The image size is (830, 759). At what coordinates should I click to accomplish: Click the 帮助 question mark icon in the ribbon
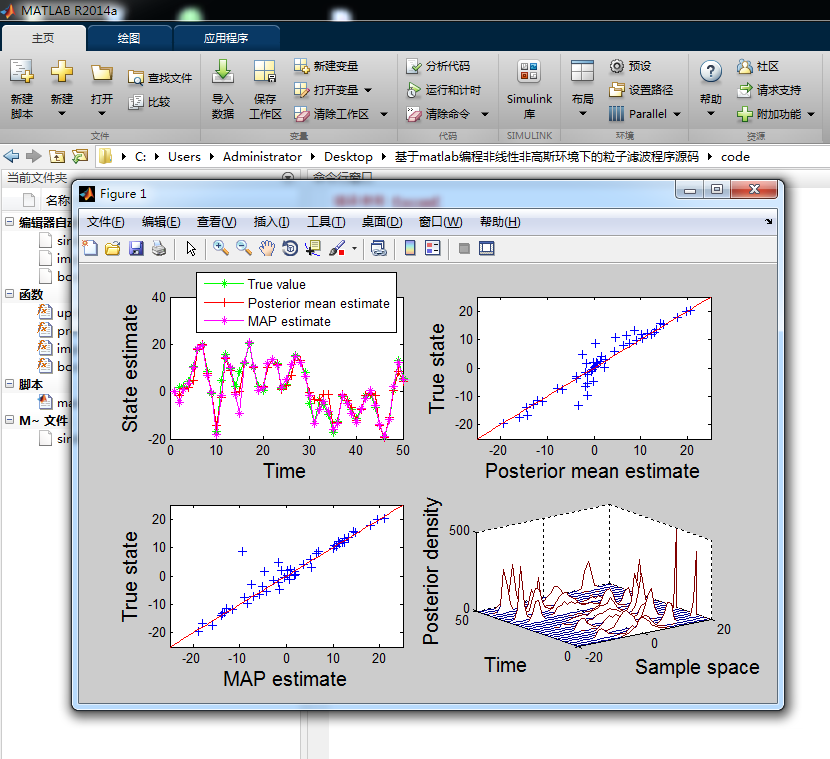[x=710, y=71]
